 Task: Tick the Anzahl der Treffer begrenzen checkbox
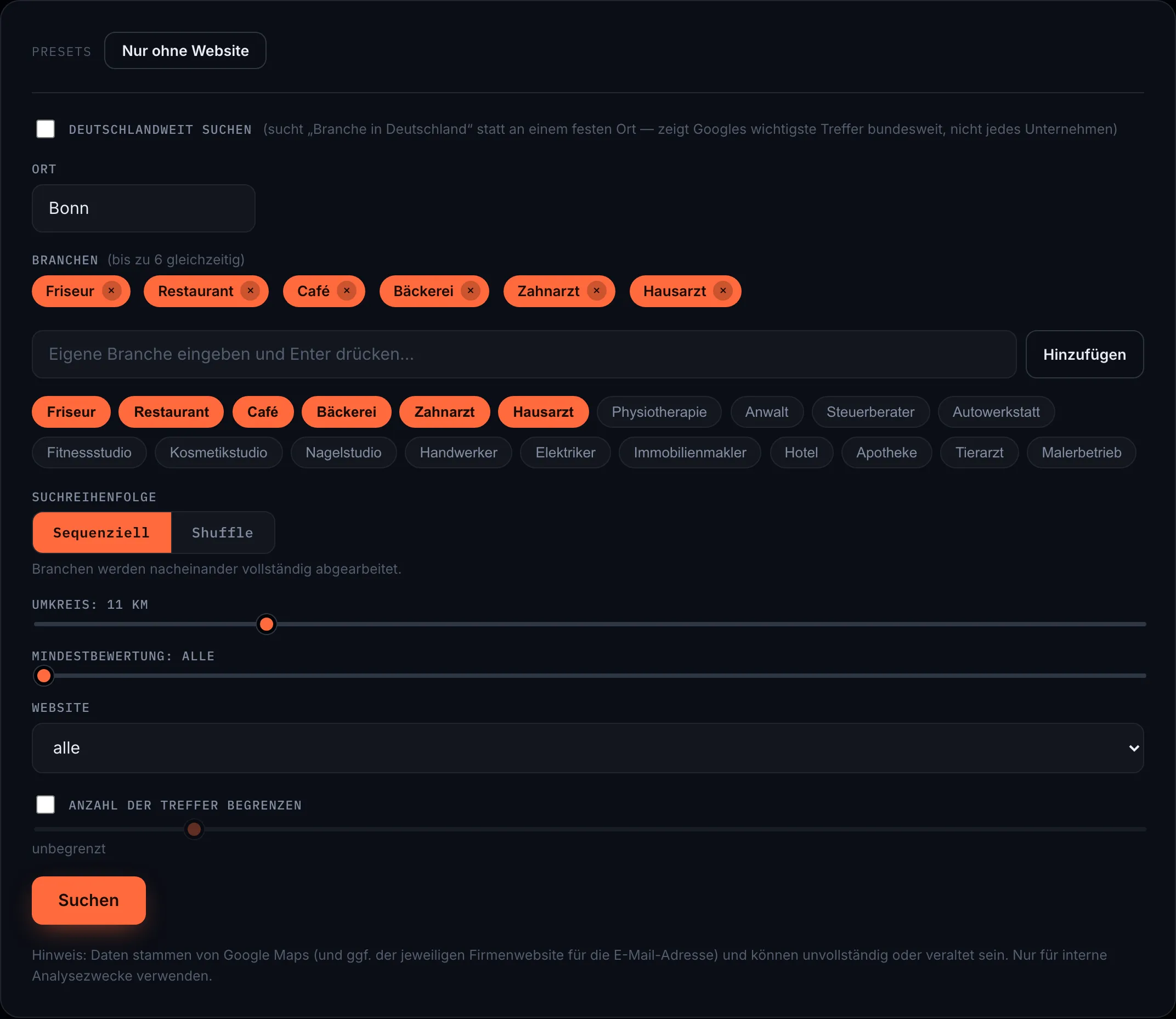click(46, 805)
